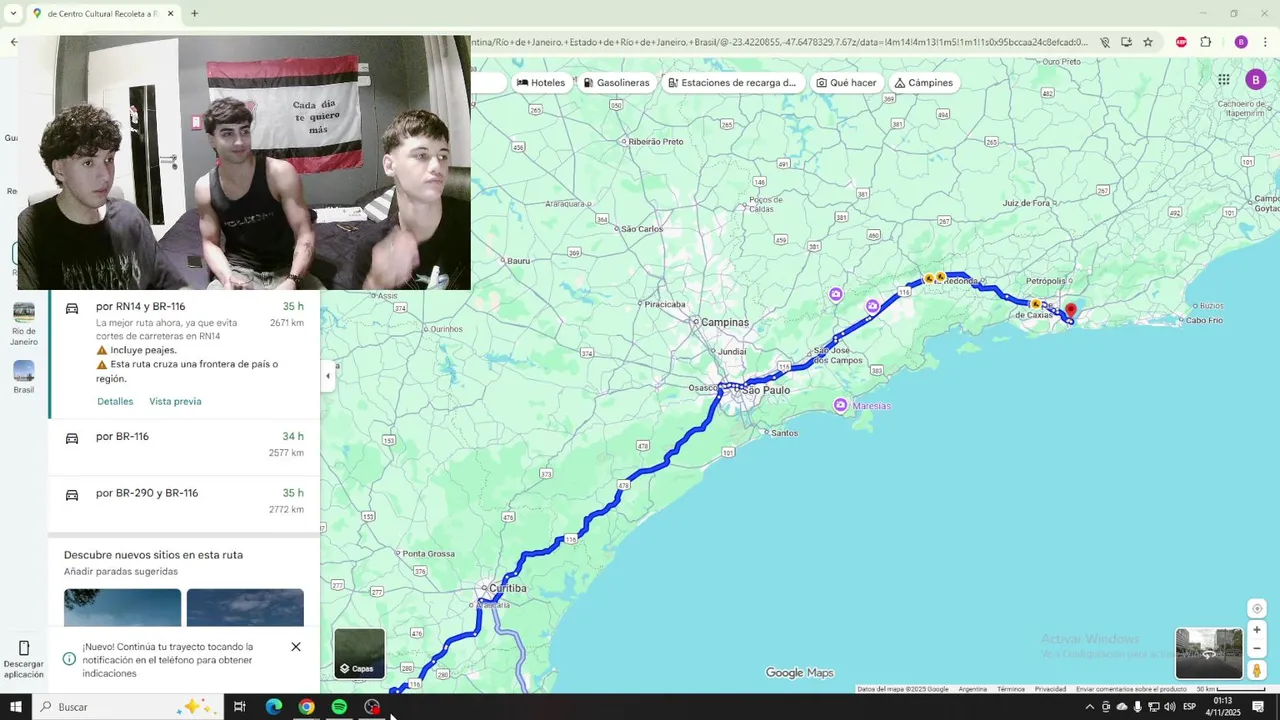
Task: Open the Brasil sidebar shortcut
Action: pyautogui.click(x=24, y=377)
